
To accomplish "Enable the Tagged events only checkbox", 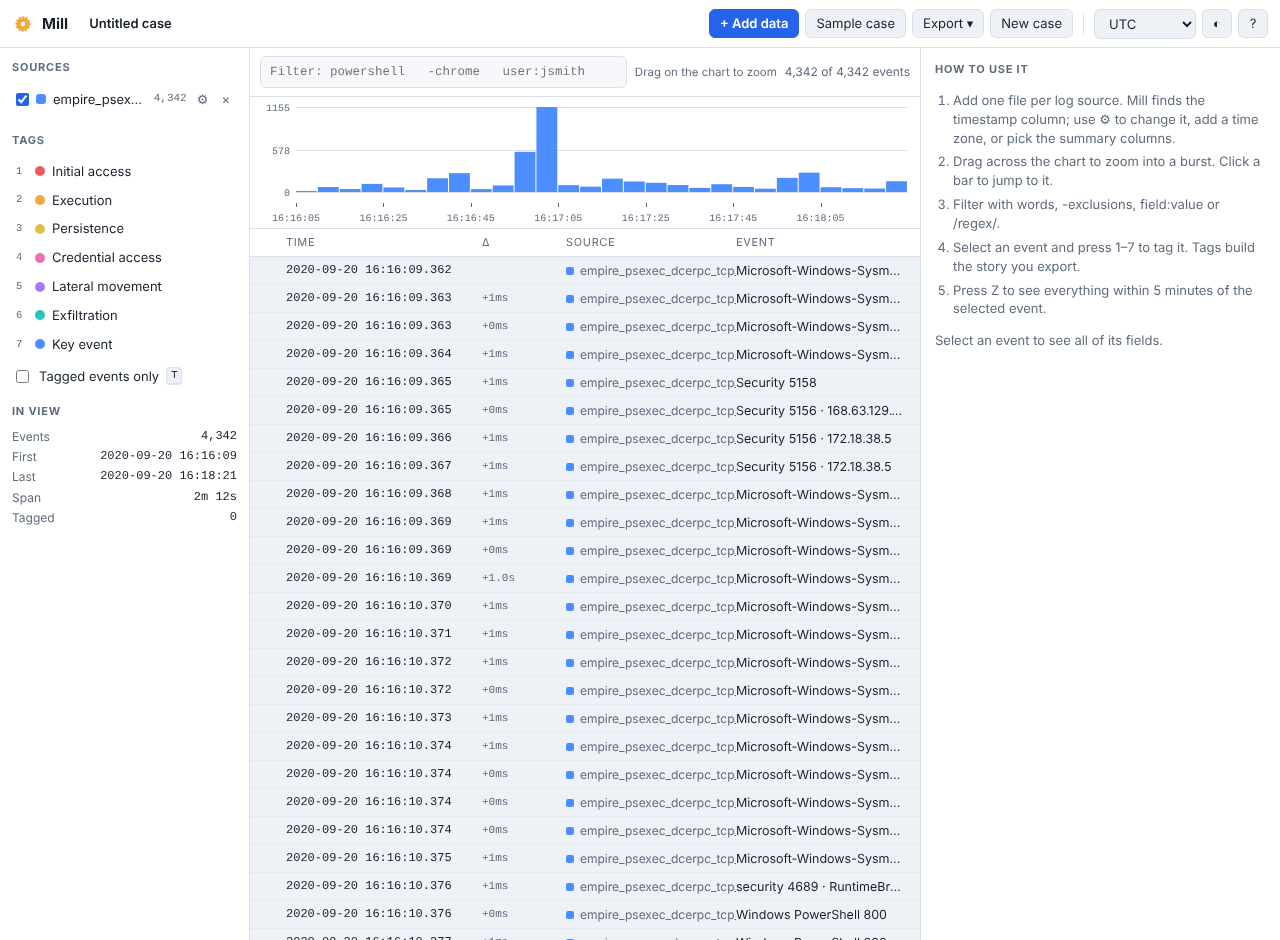I will (x=22, y=376).
